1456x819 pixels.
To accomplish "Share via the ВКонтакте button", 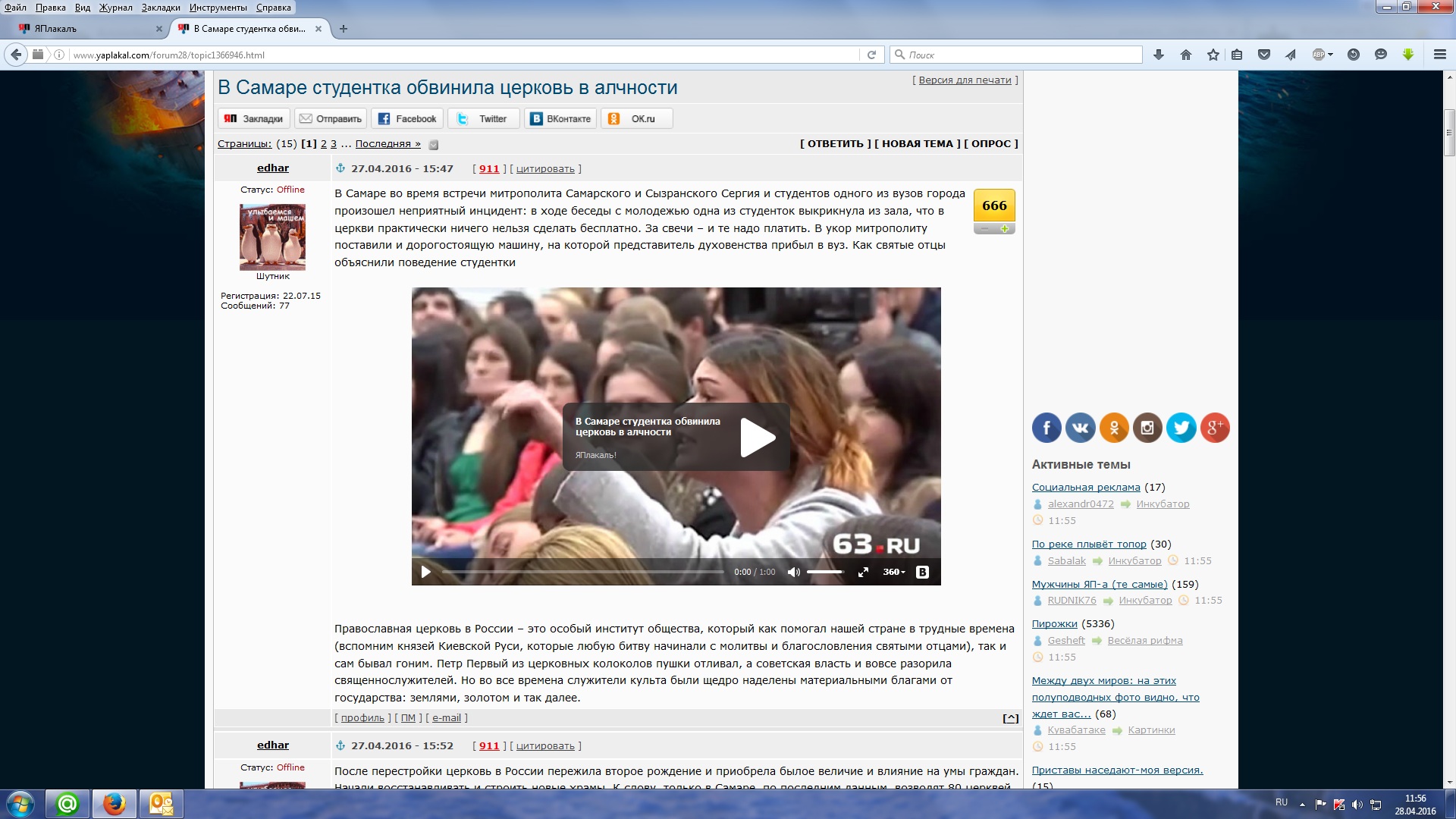I will (560, 118).
